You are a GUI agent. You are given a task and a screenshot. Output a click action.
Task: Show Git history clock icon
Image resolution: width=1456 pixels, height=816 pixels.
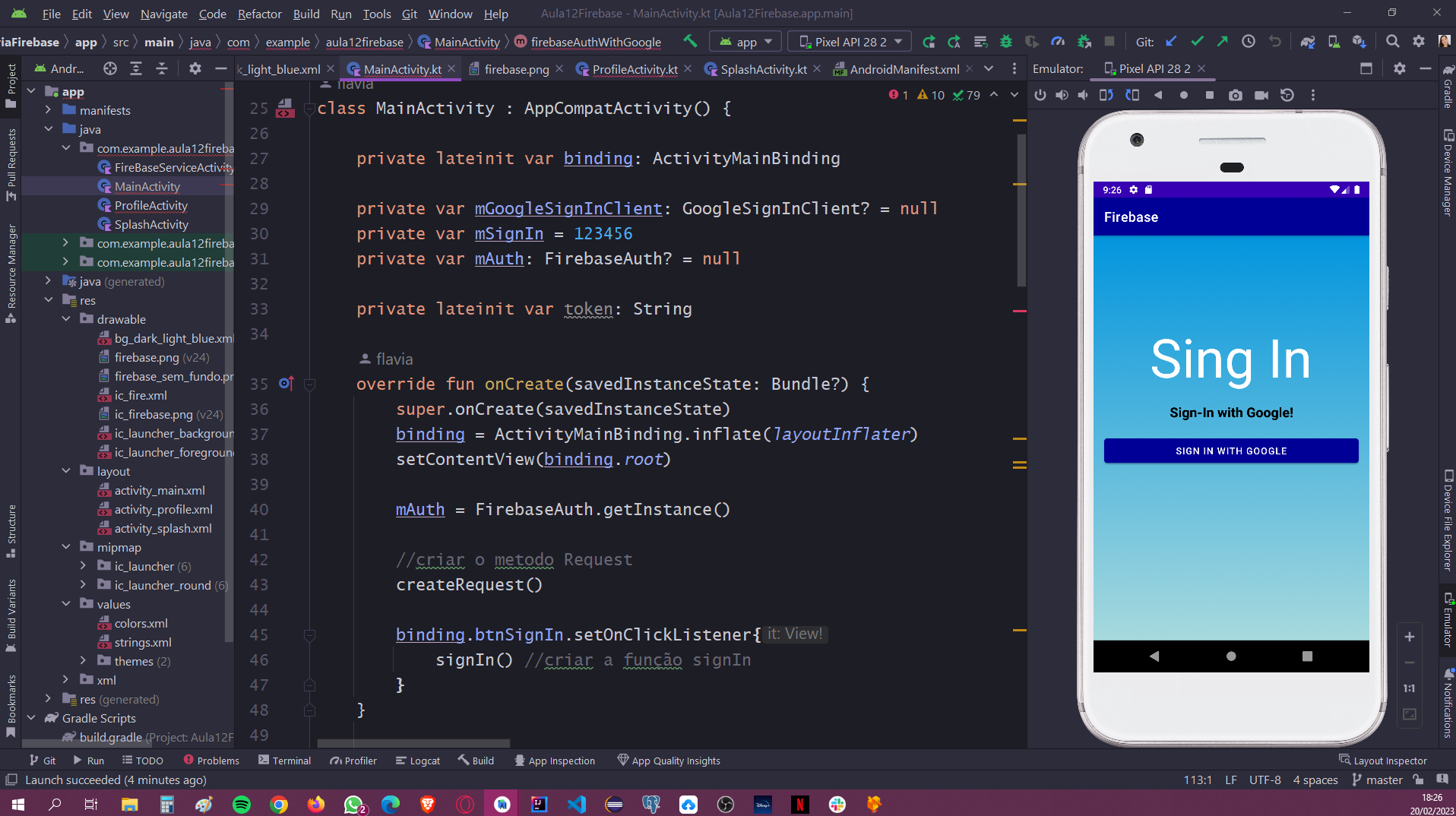point(1249,42)
